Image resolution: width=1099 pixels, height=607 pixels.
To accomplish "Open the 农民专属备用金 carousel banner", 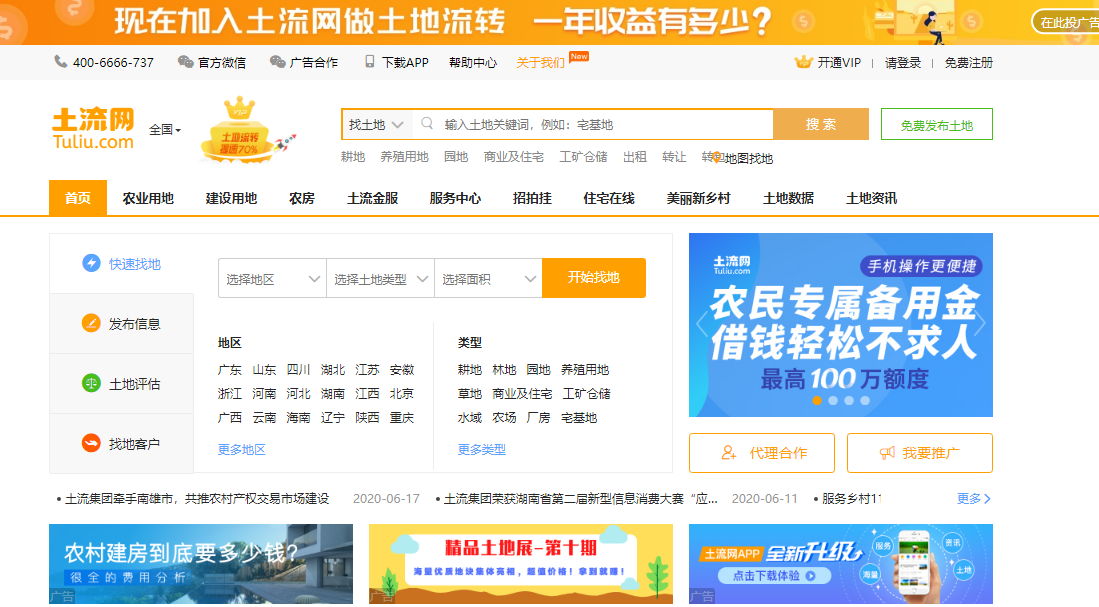I will pos(841,325).
